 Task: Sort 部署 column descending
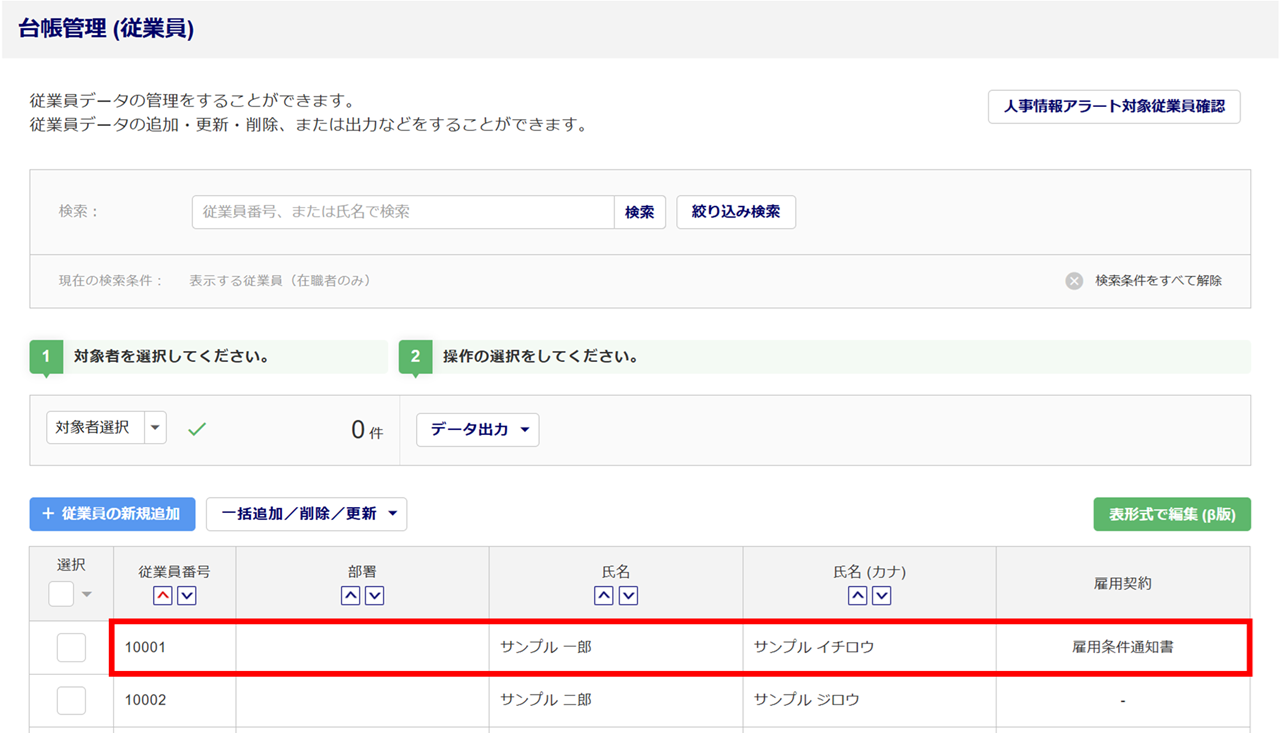[x=375, y=596]
